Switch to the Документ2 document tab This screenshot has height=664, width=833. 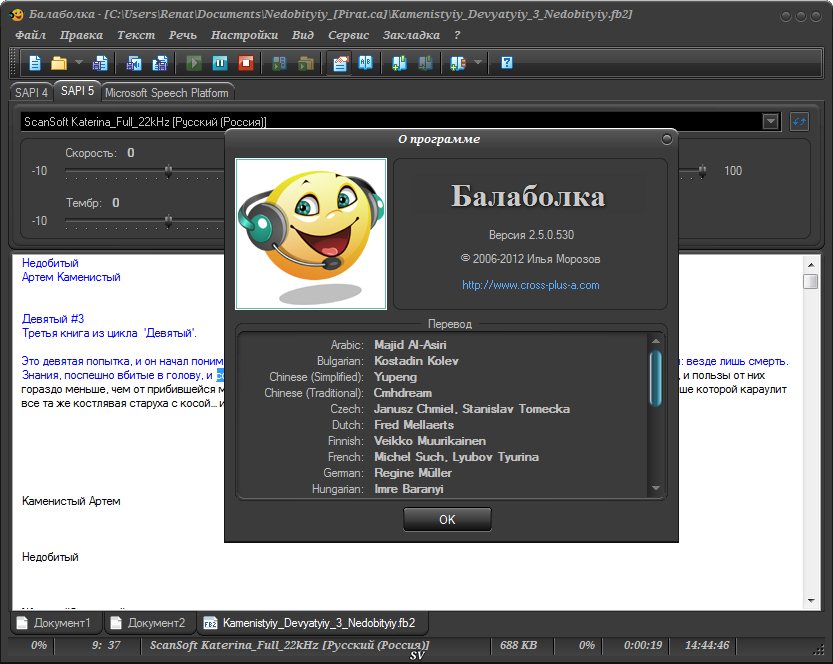(148, 623)
